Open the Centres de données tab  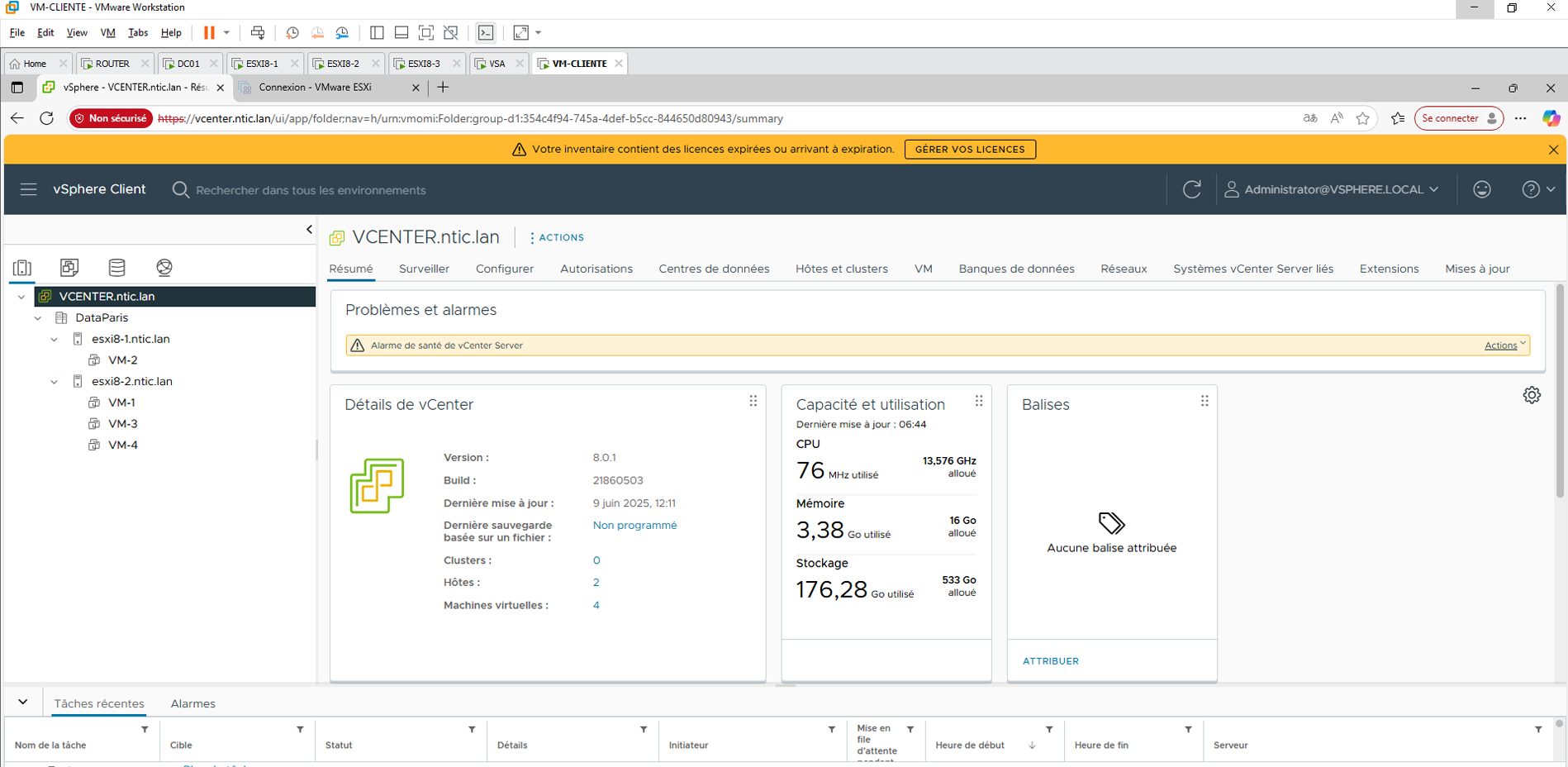[x=714, y=269]
